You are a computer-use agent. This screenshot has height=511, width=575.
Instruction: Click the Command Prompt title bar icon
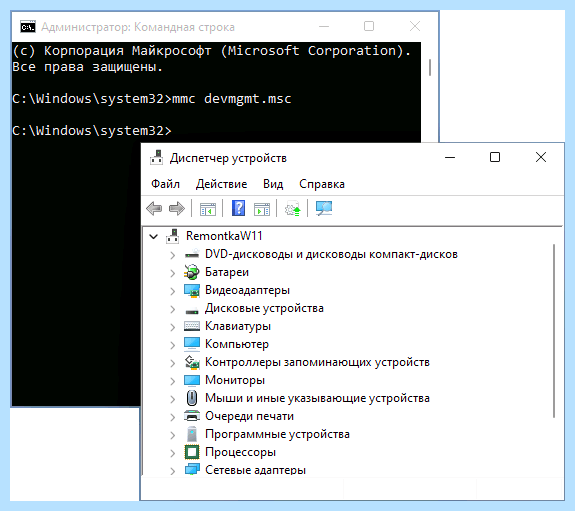[28, 27]
